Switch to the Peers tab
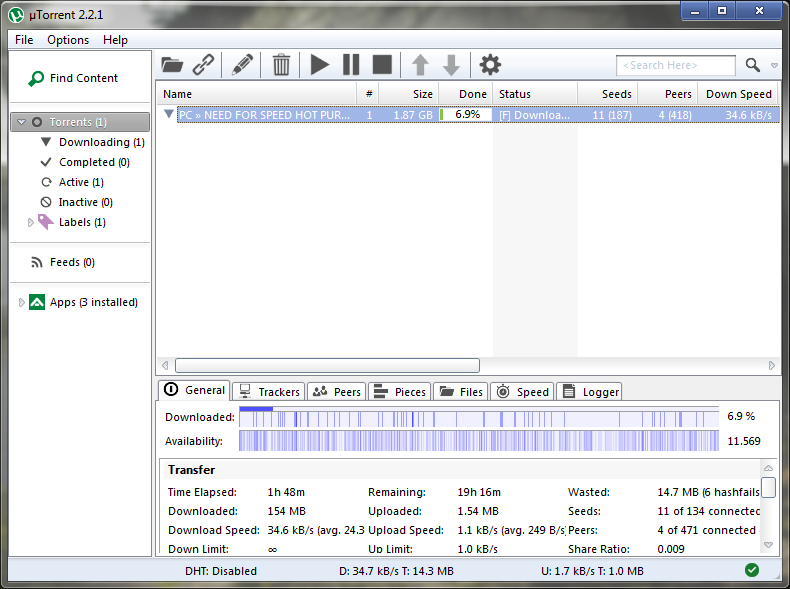This screenshot has width=790, height=589. tap(337, 392)
